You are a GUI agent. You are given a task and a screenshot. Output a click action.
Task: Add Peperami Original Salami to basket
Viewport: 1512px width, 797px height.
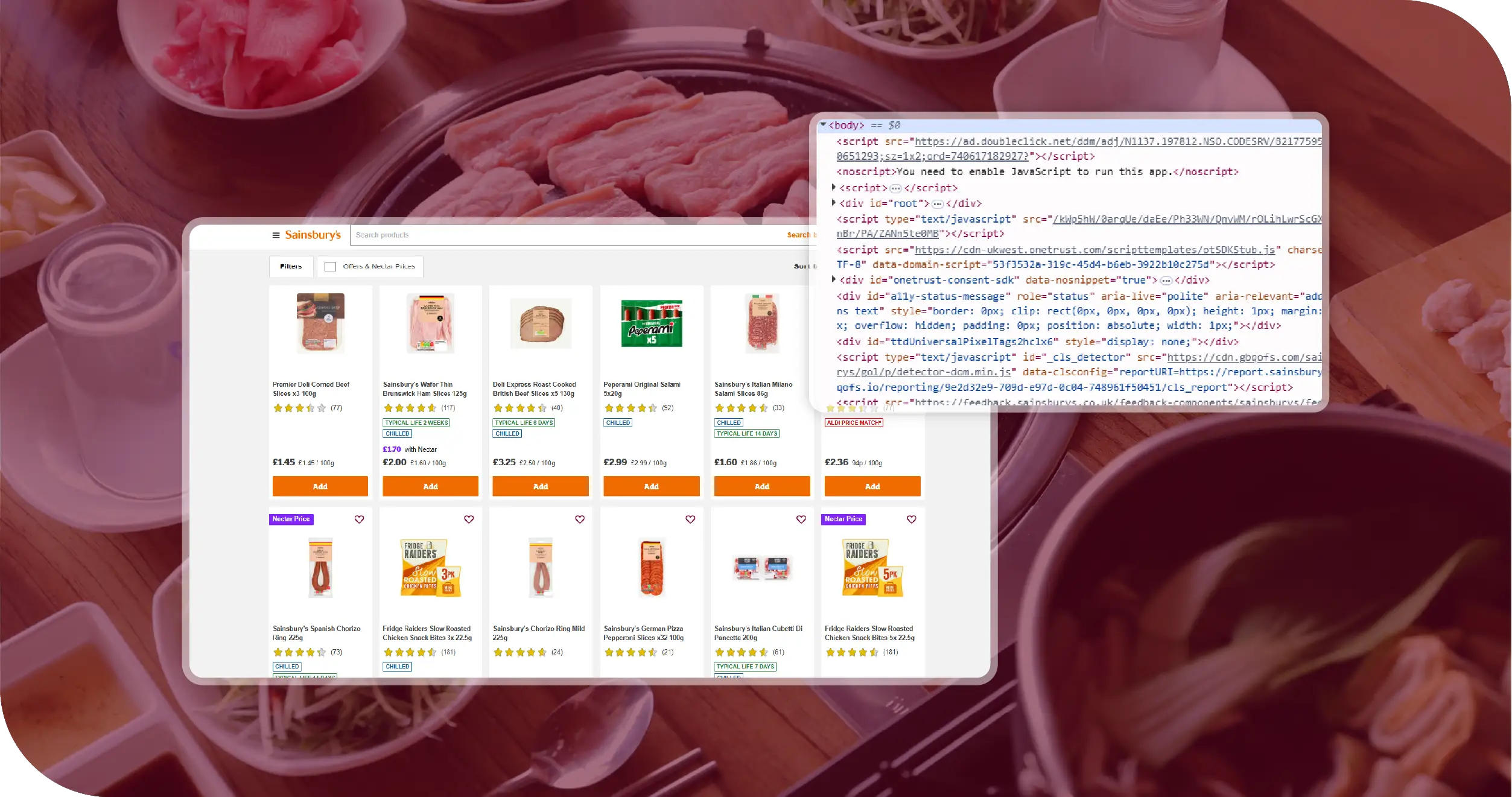(651, 486)
